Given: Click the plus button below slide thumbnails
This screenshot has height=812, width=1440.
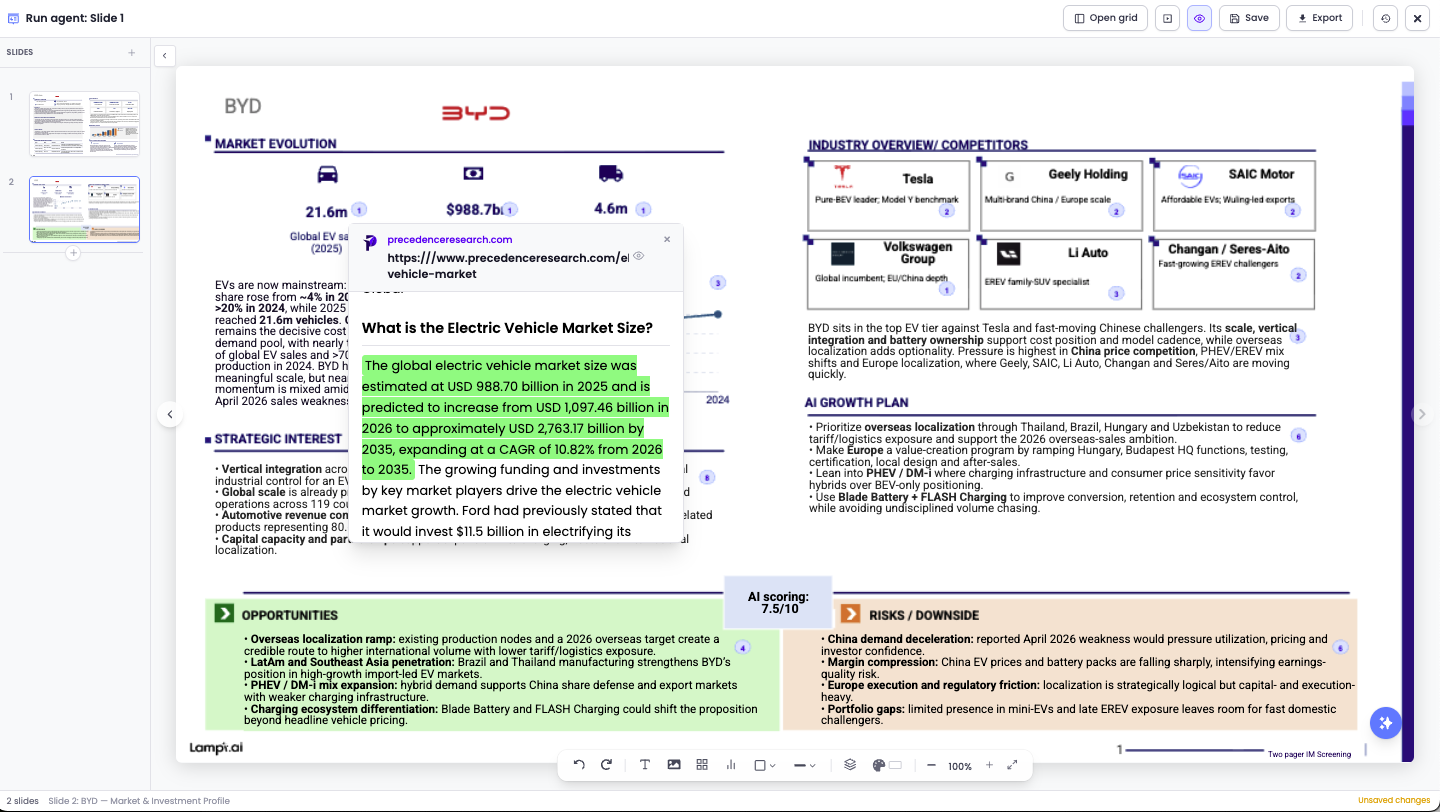Looking at the screenshot, I should (73, 254).
